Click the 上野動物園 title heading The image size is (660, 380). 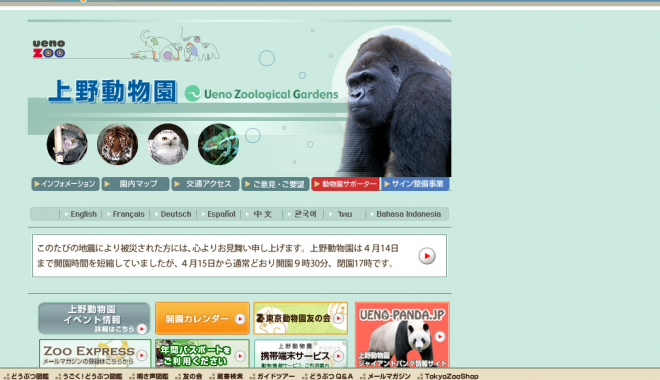[112, 91]
